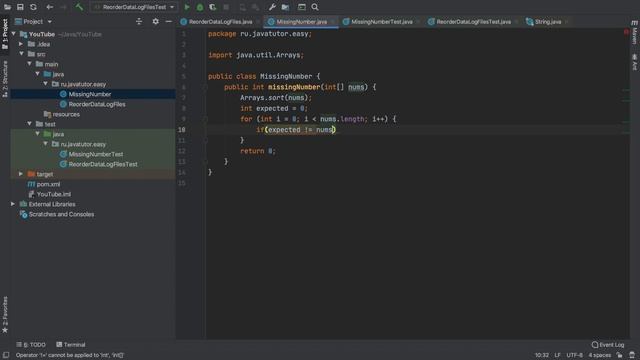640x360 pixels.
Task: Hide the Project panel with minus icon
Action: click(169, 21)
